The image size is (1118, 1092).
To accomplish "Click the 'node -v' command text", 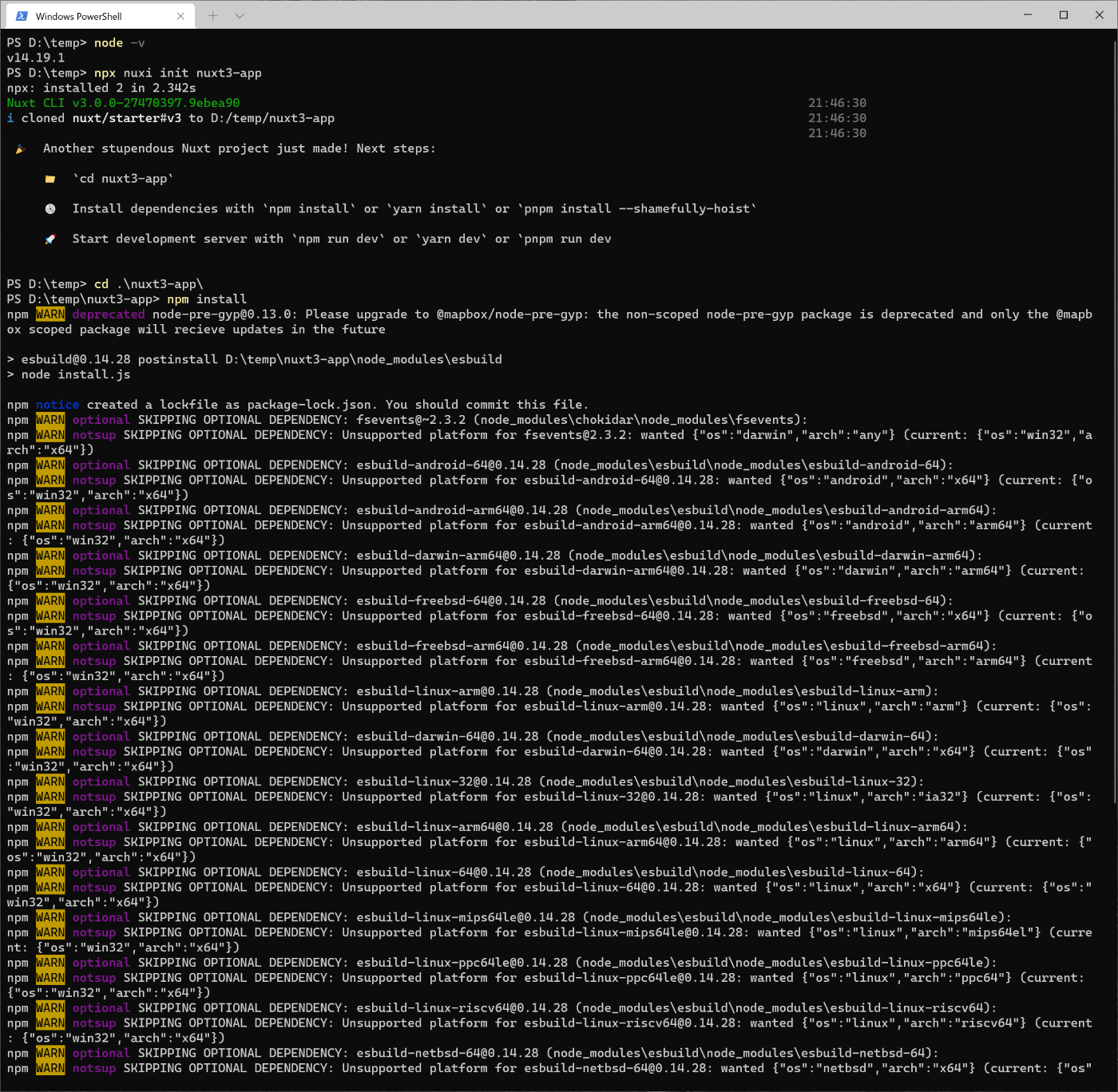I will 120,43.
